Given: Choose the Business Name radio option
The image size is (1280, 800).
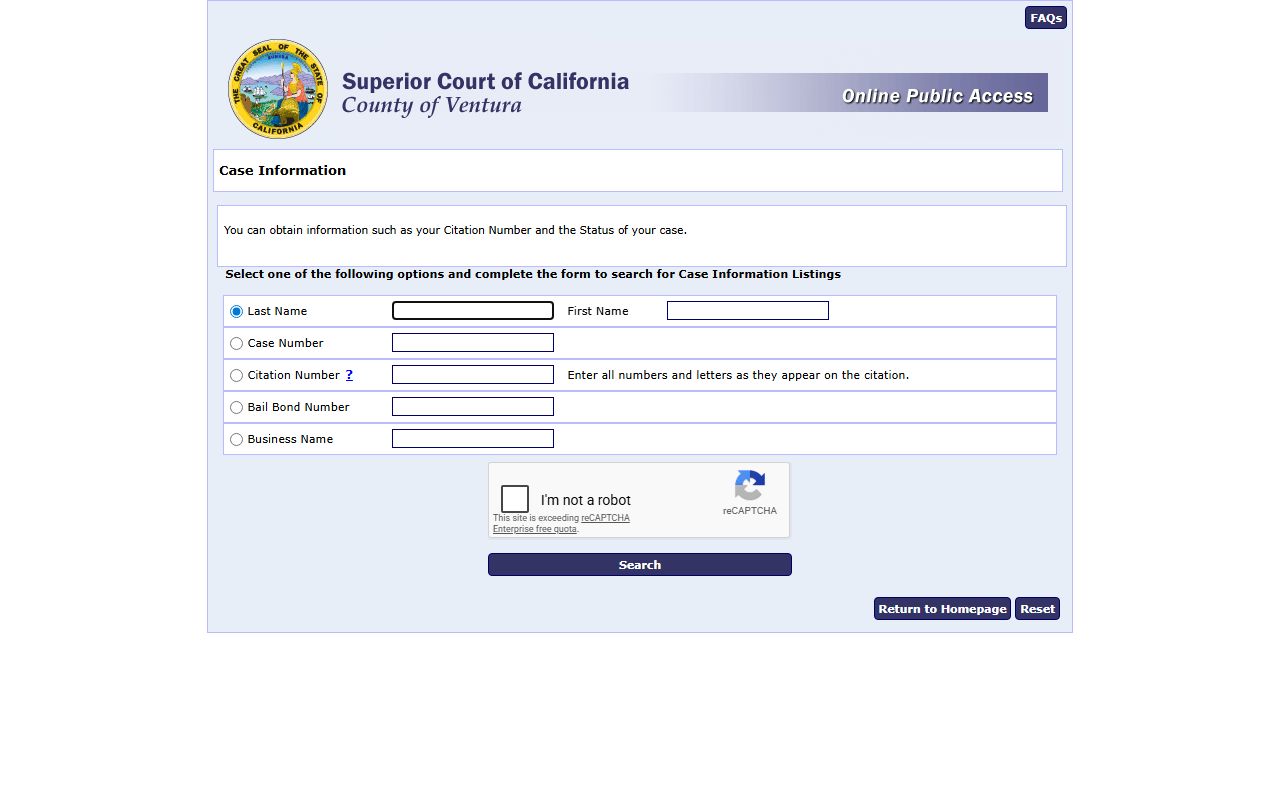Looking at the screenshot, I should tap(237, 440).
